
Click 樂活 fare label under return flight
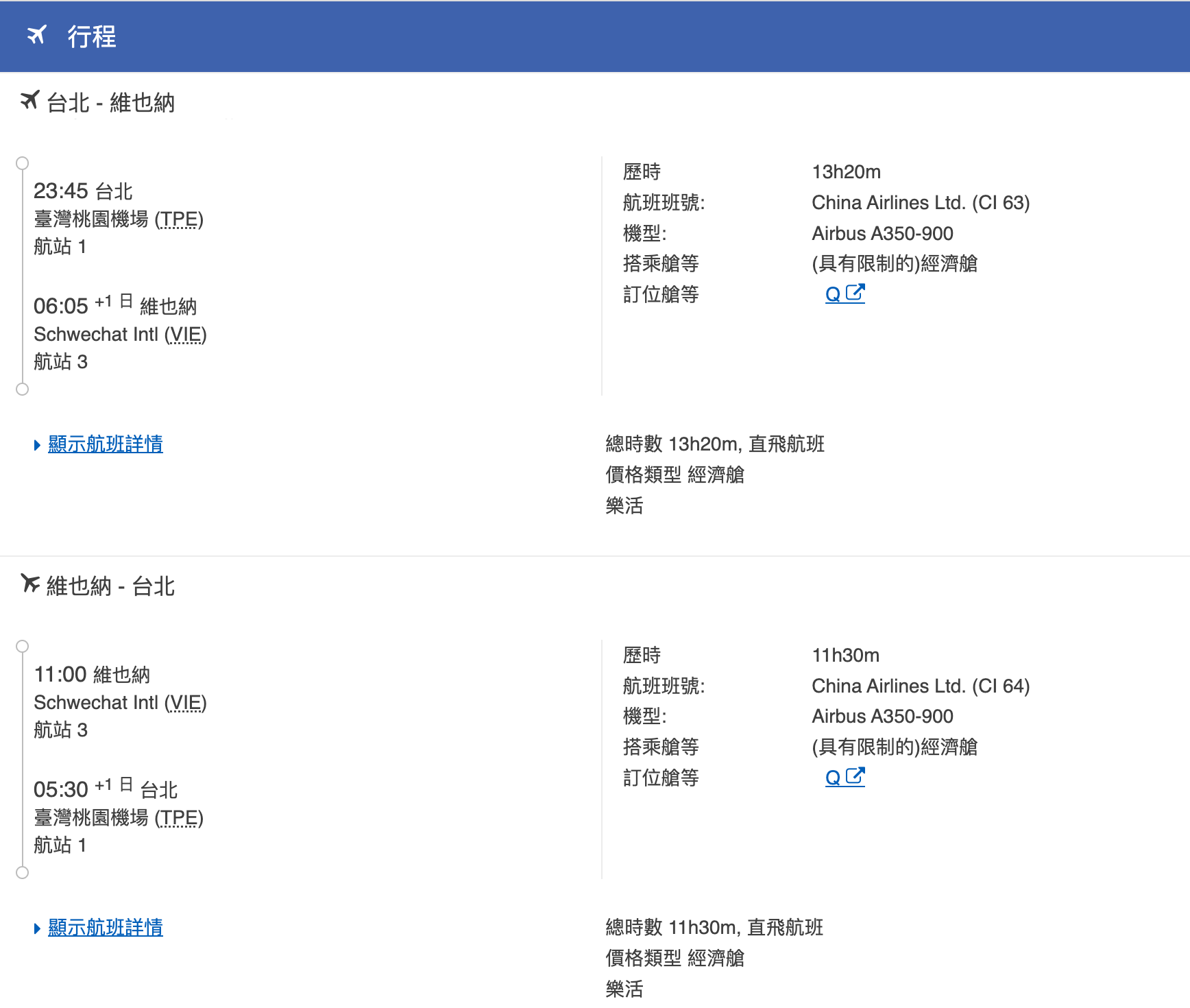point(624,989)
